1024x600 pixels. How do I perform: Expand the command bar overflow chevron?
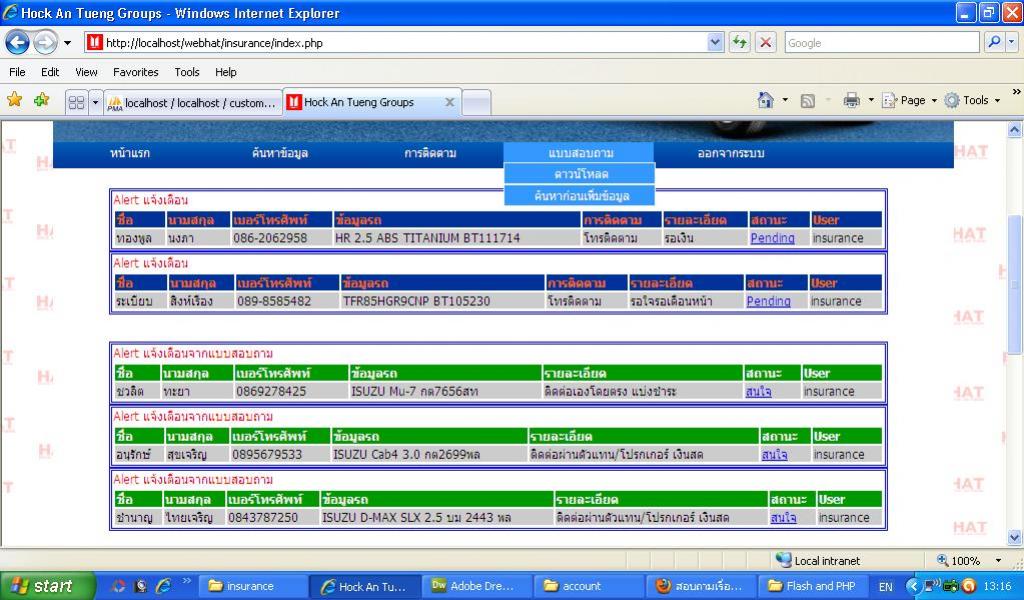click(x=1016, y=92)
